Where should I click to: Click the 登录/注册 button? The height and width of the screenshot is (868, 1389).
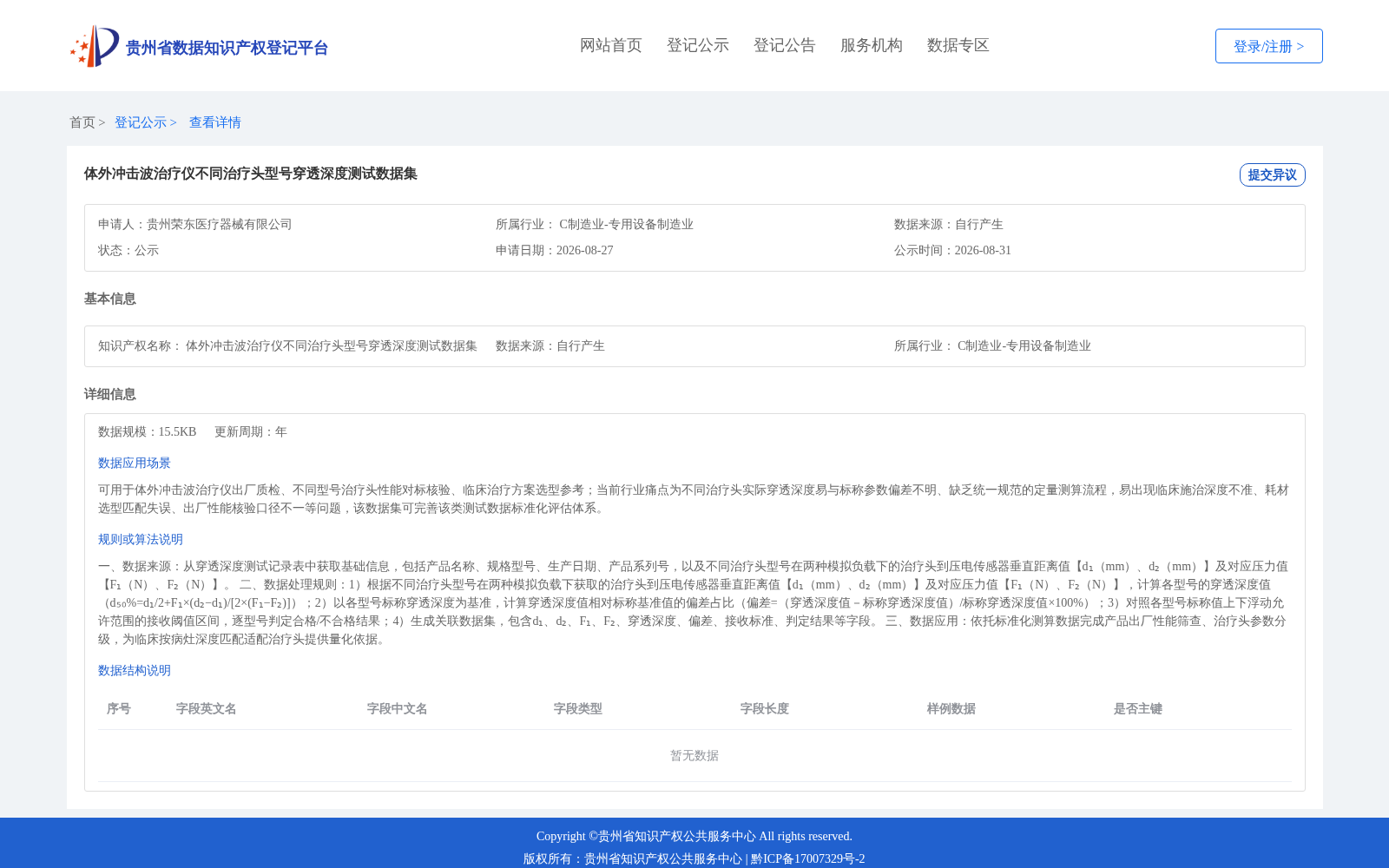pos(1268,46)
